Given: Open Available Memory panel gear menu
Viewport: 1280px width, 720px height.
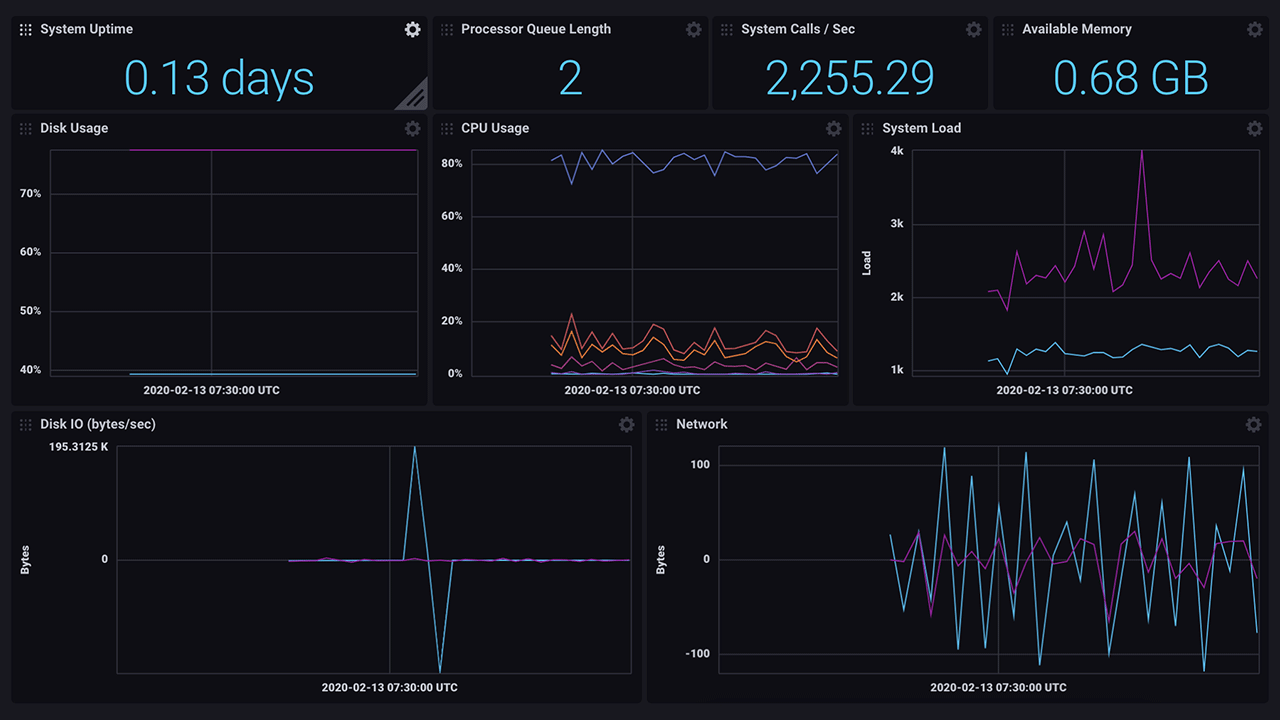Looking at the screenshot, I should 1254,30.
